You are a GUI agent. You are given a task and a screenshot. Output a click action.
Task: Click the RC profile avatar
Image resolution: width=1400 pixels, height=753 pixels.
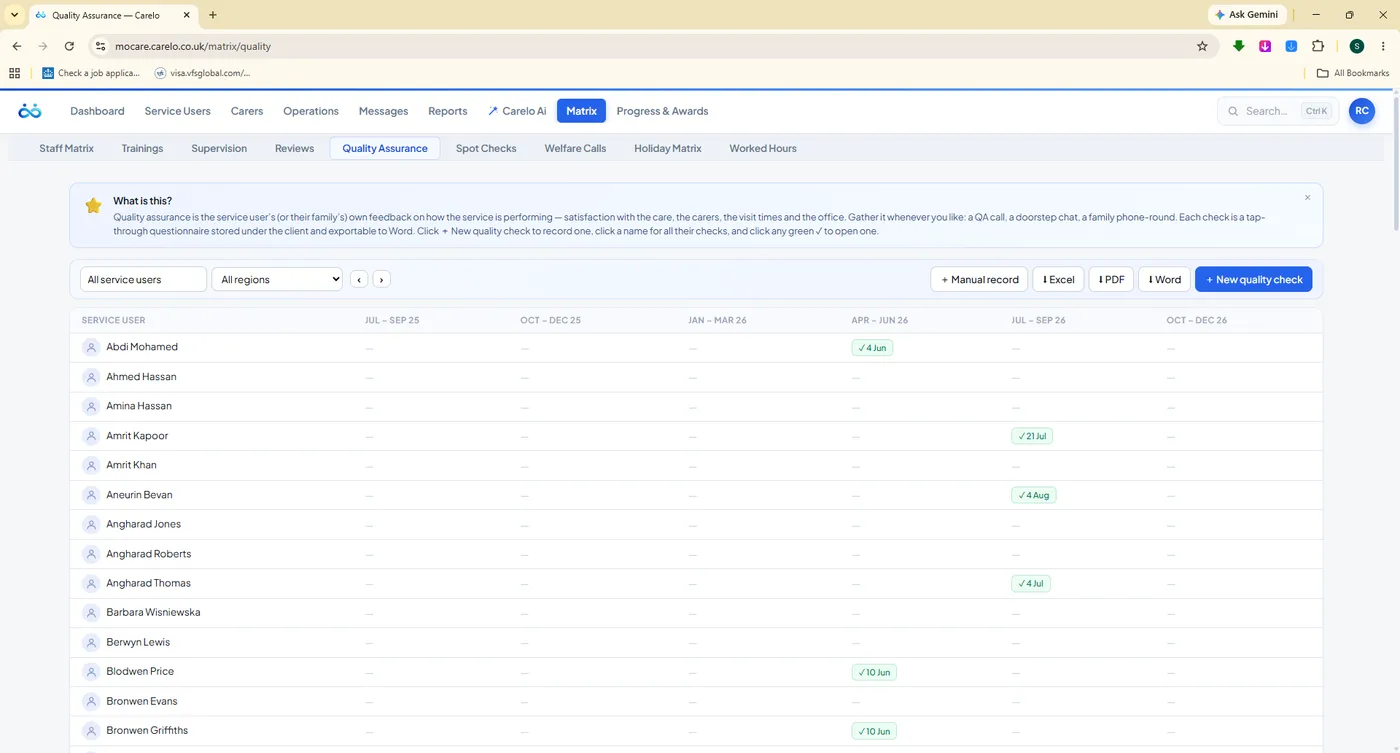pyautogui.click(x=1361, y=111)
